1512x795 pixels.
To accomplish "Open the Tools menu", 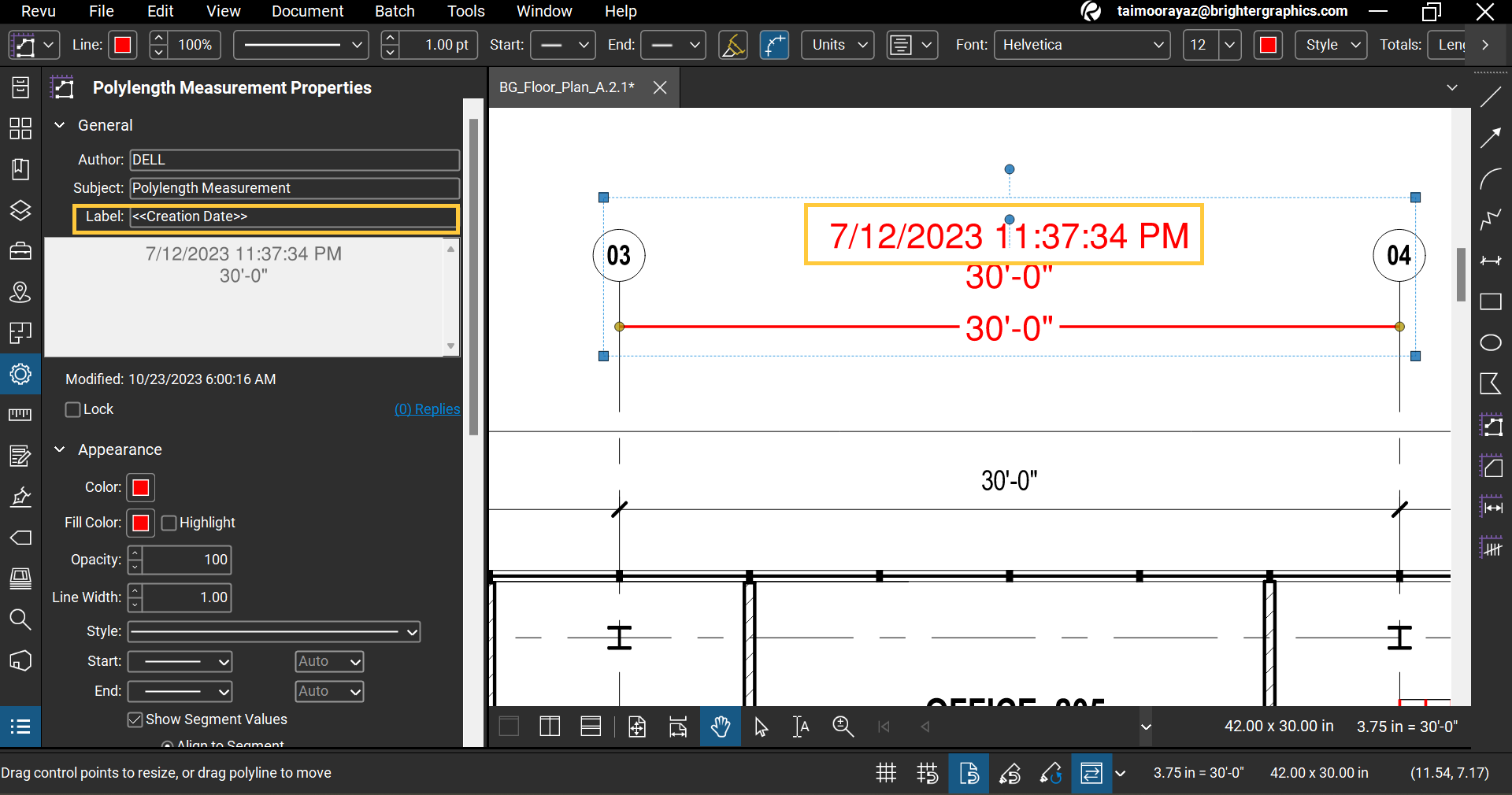I will tap(465, 11).
